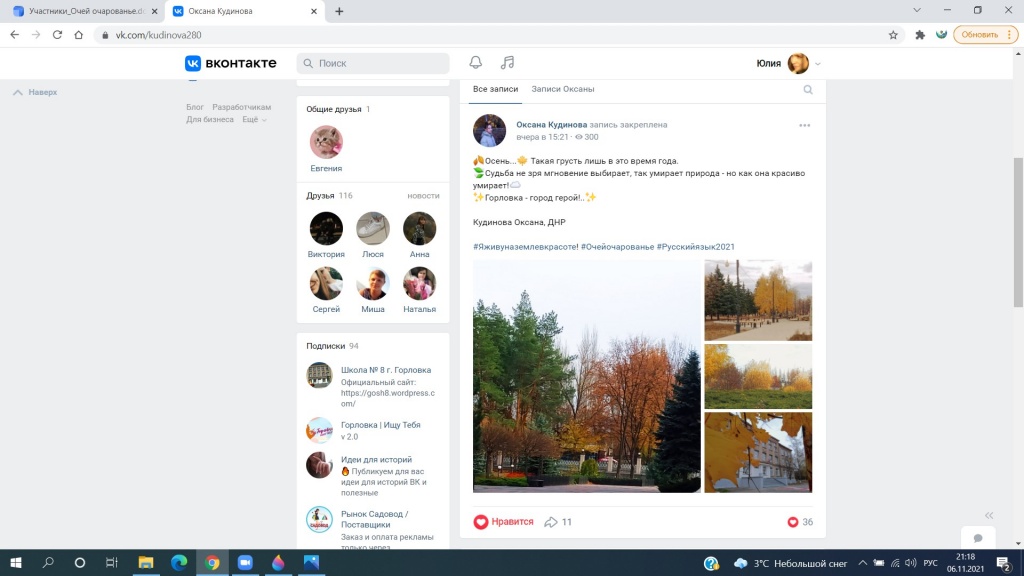This screenshot has height=576, width=1024.
Task: Toggle the Нравится like button
Action: [x=504, y=522]
